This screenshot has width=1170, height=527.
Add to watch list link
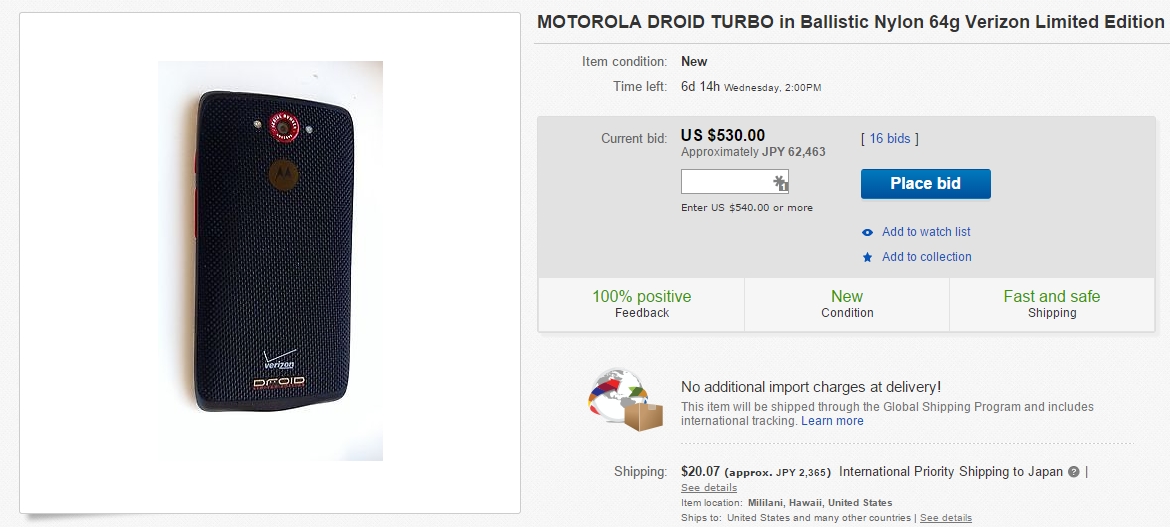(926, 232)
